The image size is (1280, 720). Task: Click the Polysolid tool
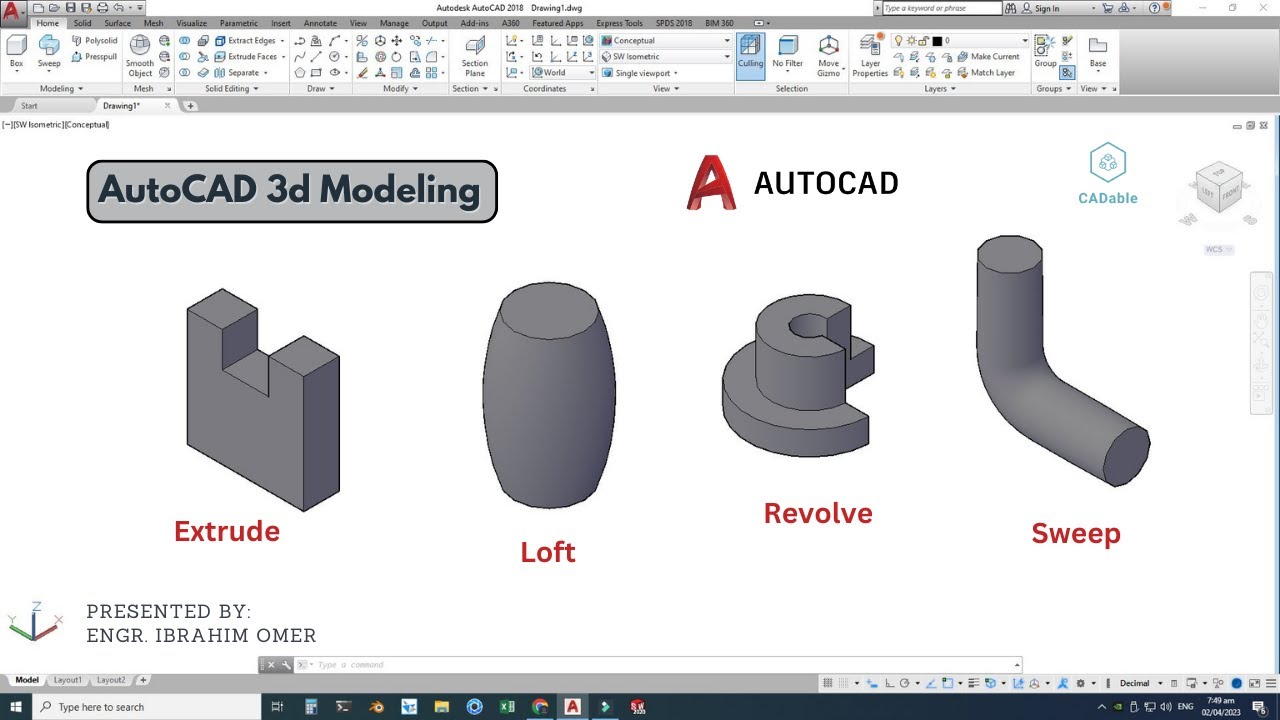(x=94, y=41)
